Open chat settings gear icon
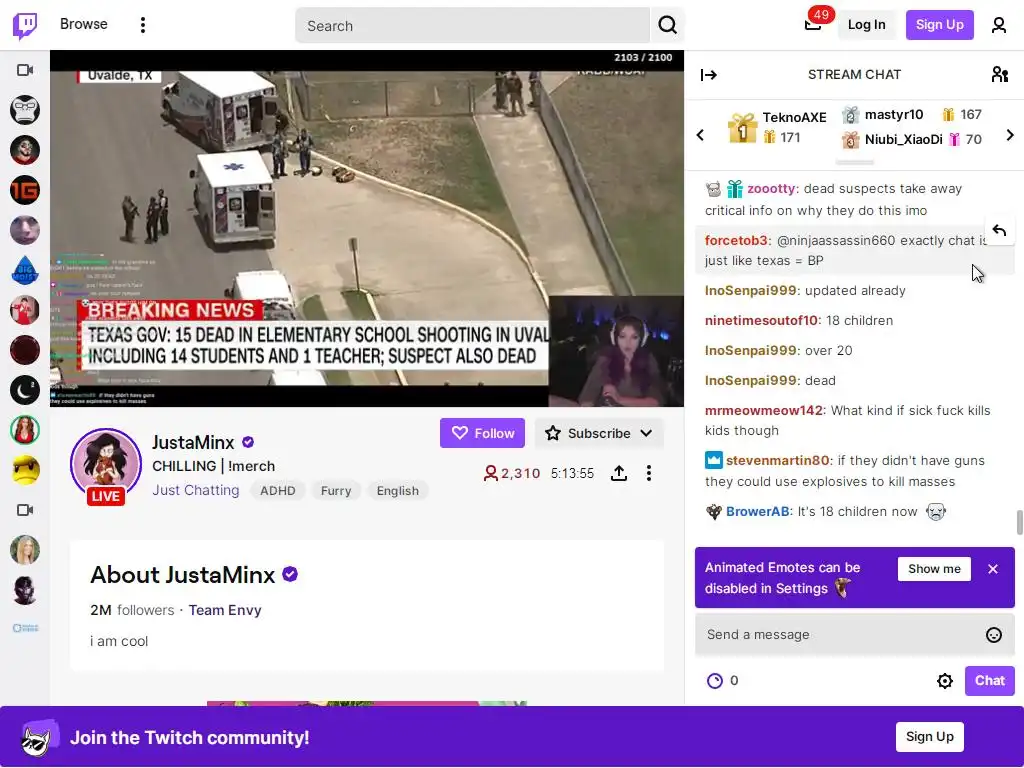 (944, 681)
